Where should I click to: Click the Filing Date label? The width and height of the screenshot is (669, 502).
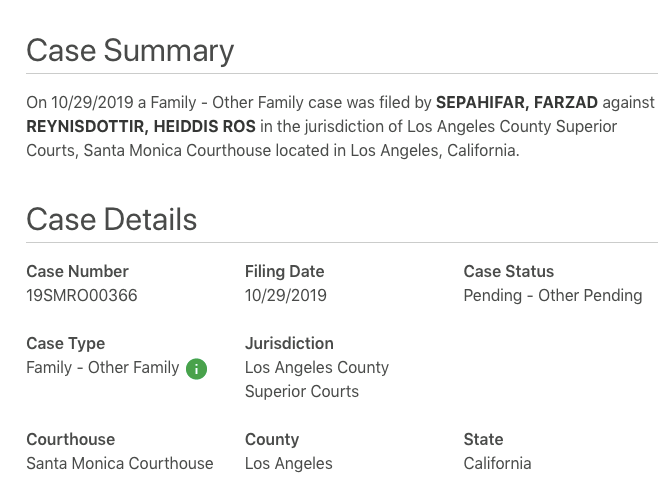tap(285, 271)
